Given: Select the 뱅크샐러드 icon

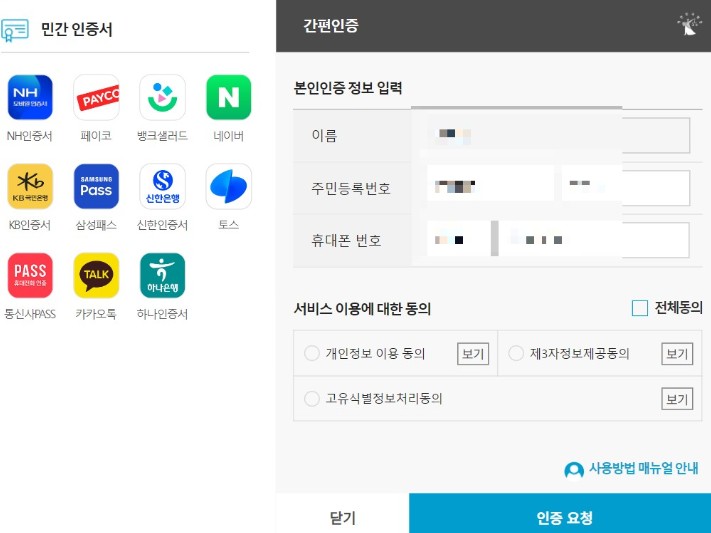Looking at the screenshot, I should [x=162, y=97].
